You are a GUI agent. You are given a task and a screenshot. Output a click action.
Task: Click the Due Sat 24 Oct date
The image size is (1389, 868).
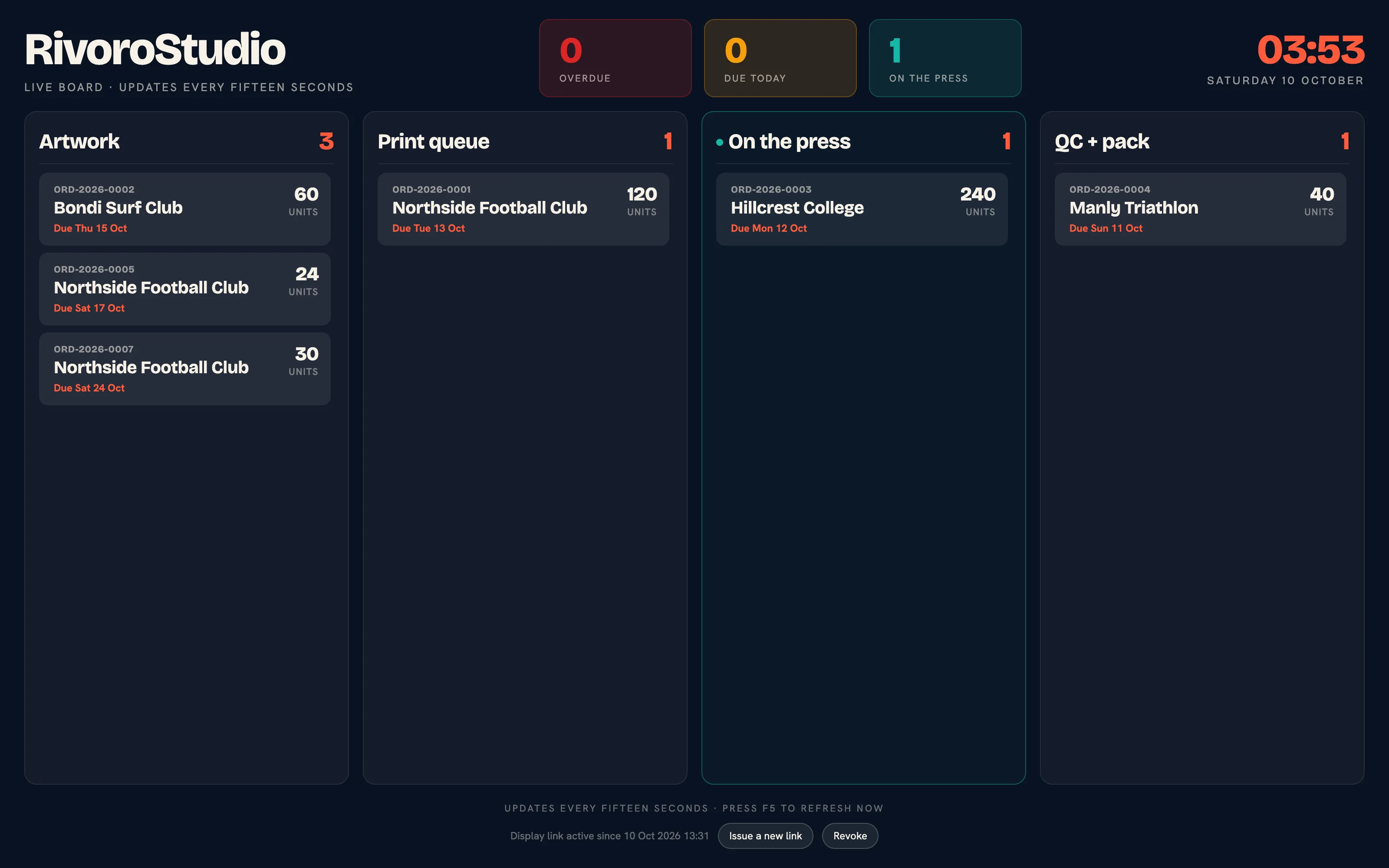coord(89,388)
